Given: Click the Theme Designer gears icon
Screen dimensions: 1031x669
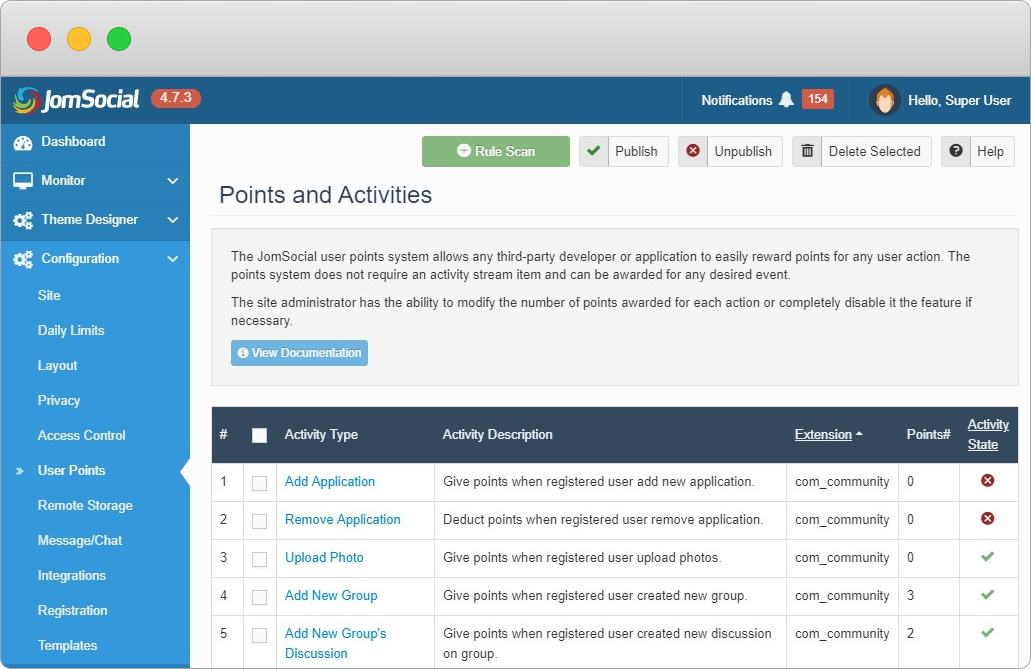Looking at the screenshot, I should 23,220.
